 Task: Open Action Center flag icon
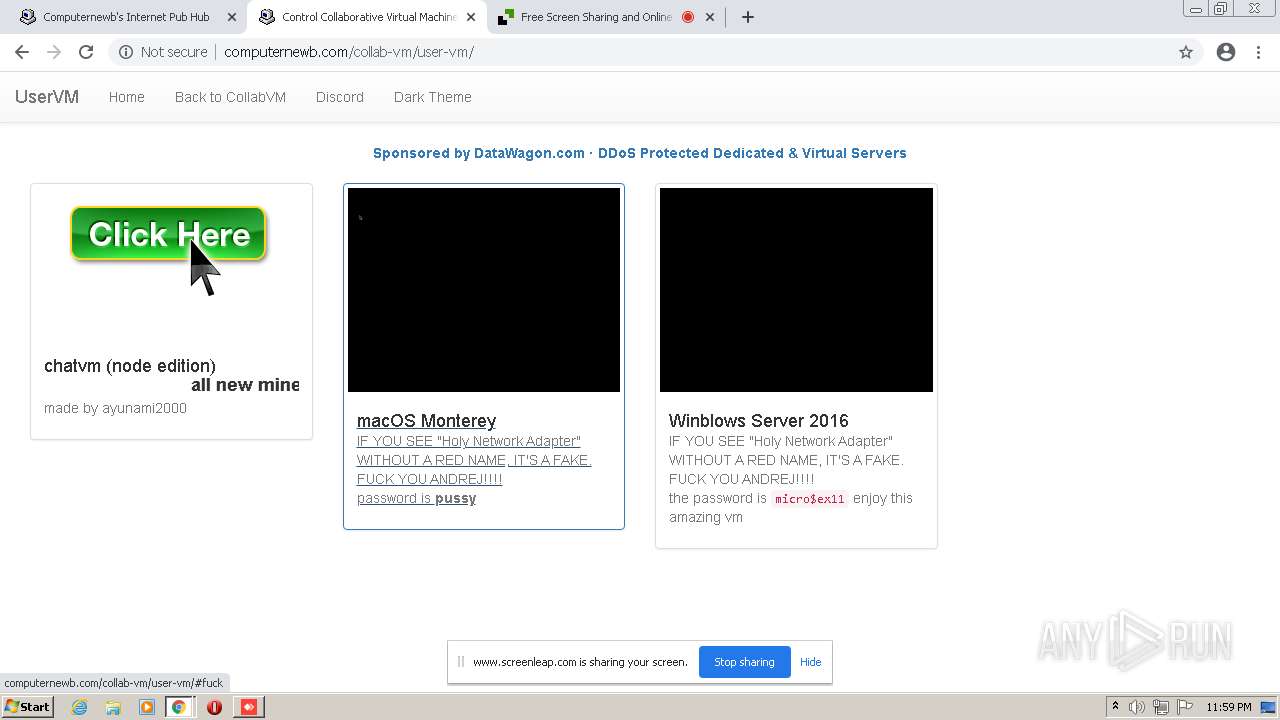point(1184,707)
